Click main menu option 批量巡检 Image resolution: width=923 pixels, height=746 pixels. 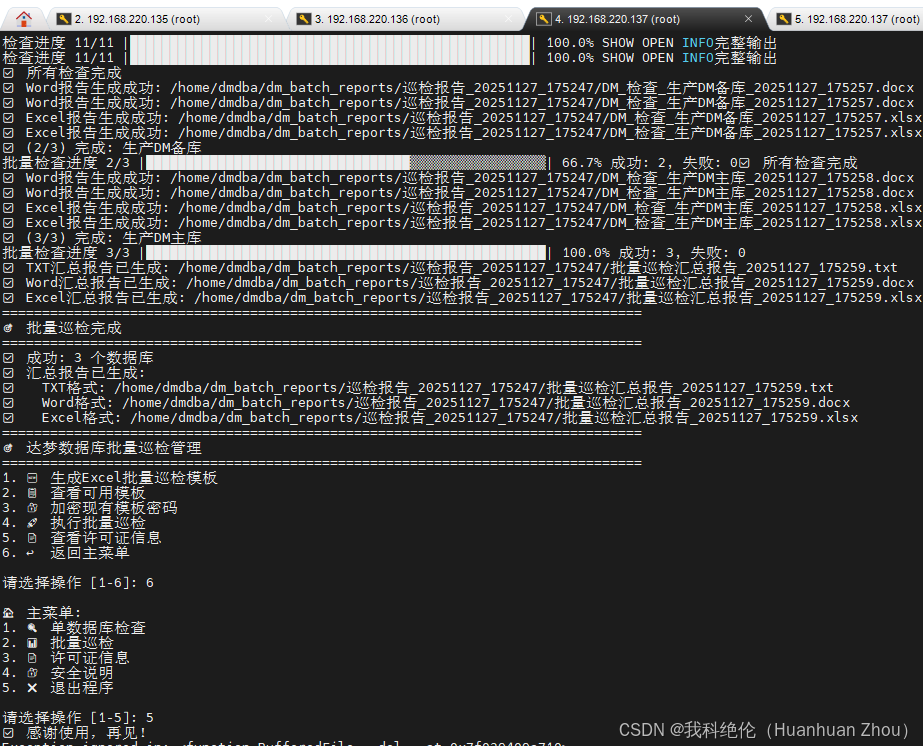[x=82, y=643]
